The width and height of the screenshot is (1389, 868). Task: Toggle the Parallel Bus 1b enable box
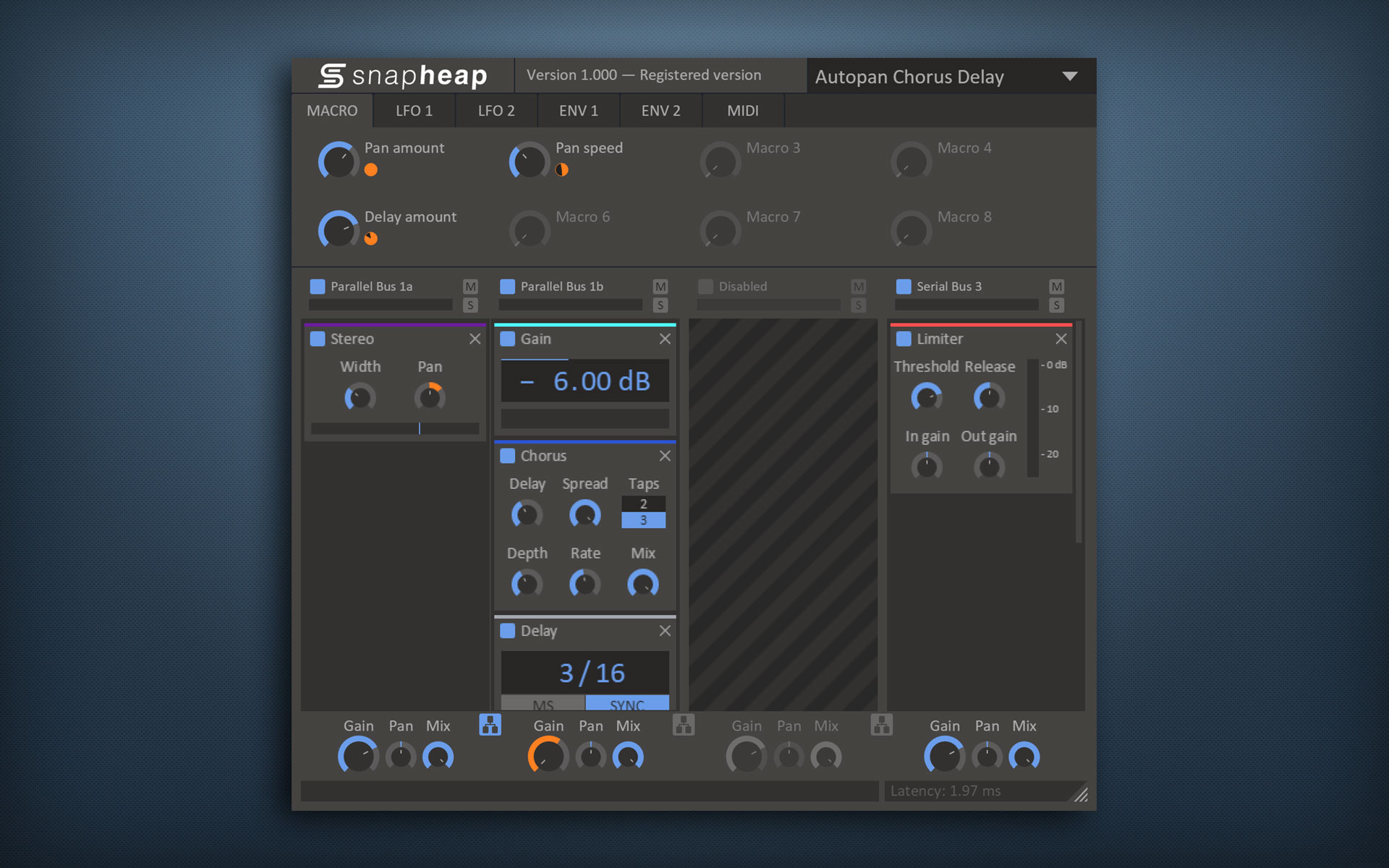pos(508,286)
